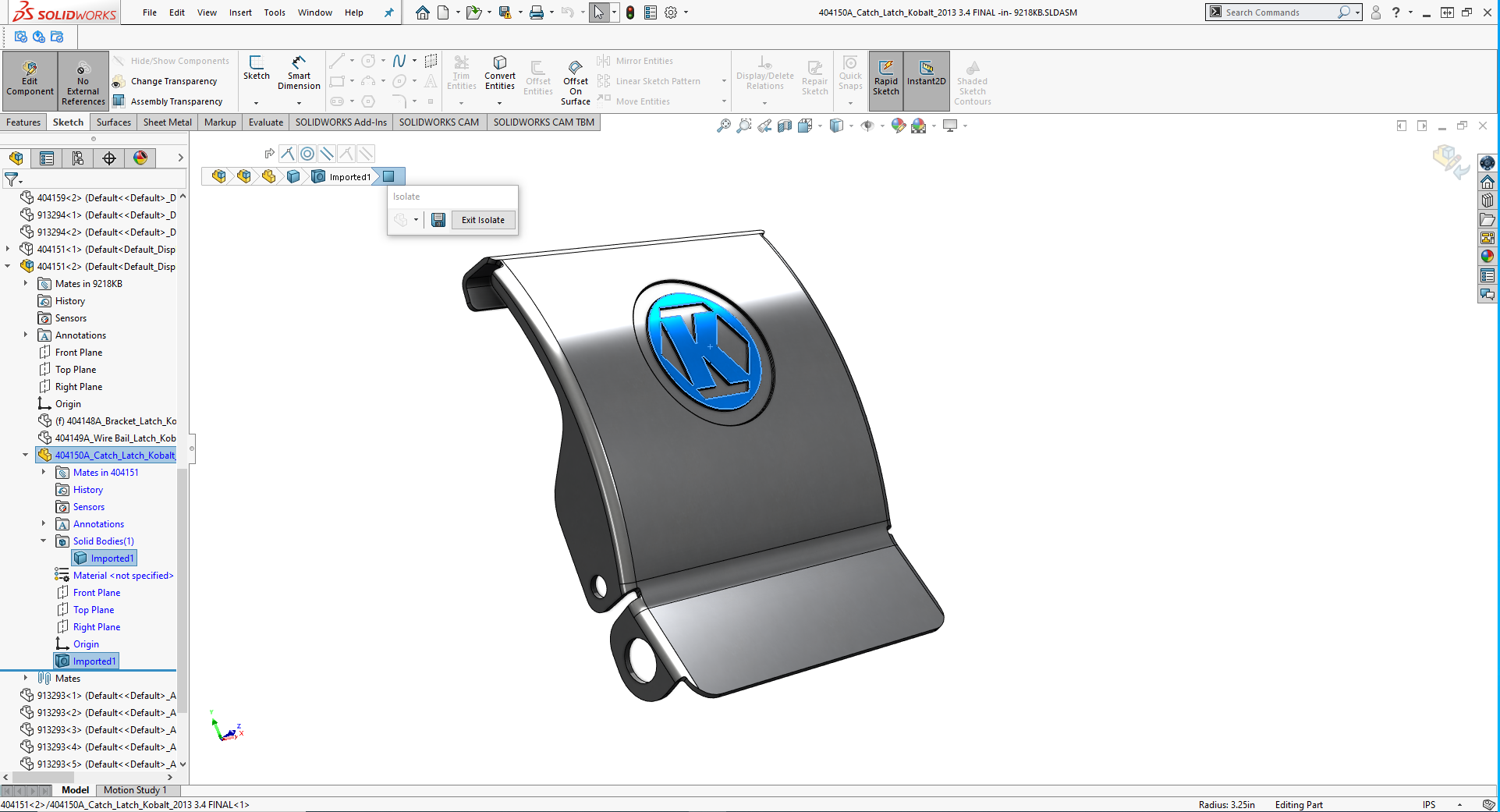Open the Sketch button dropdown arrow

coord(256,102)
